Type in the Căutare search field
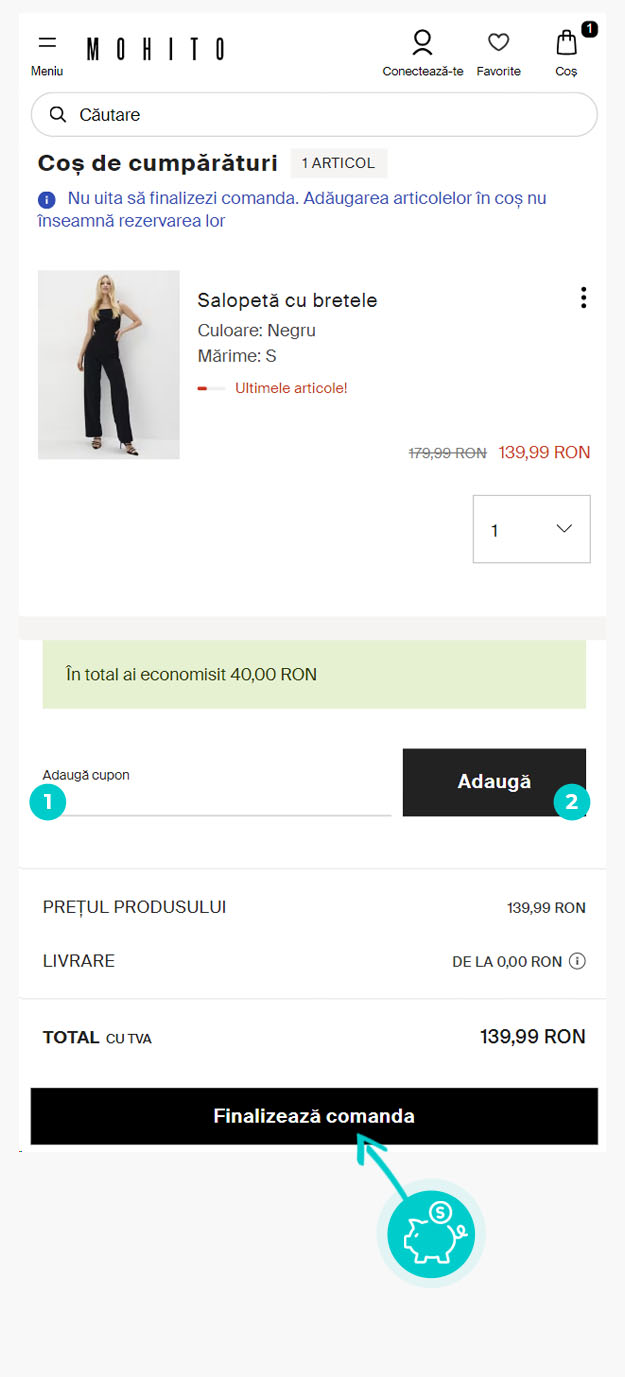Image resolution: width=625 pixels, height=1377 pixels. point(330,115)
